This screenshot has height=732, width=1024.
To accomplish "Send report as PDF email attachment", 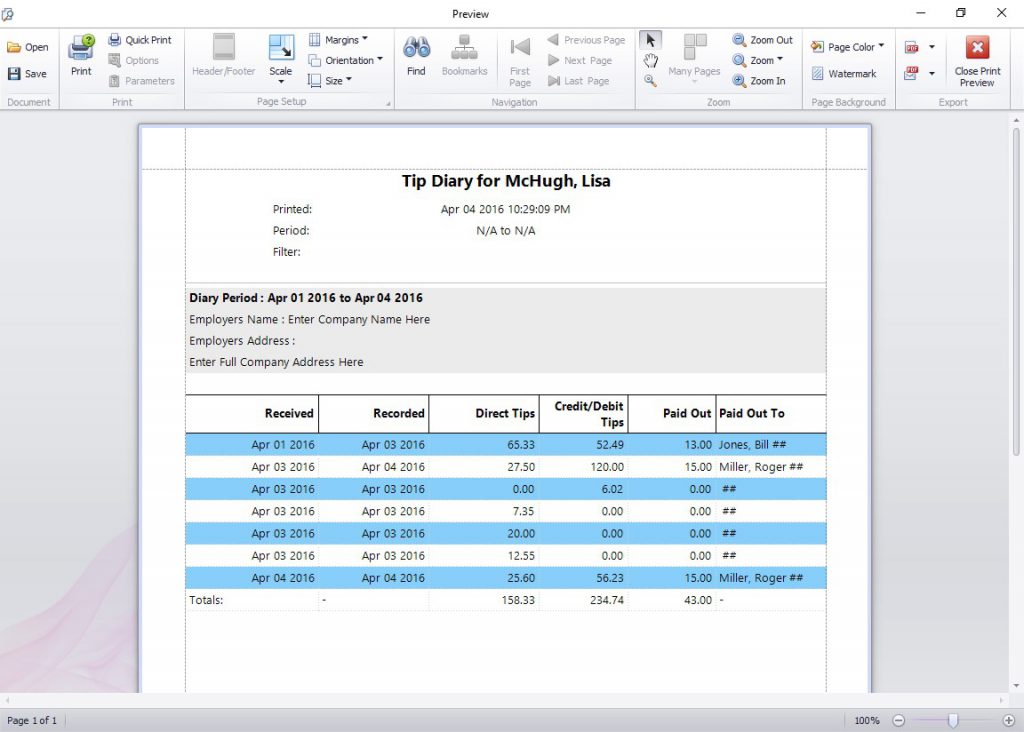I will point(913,73).
